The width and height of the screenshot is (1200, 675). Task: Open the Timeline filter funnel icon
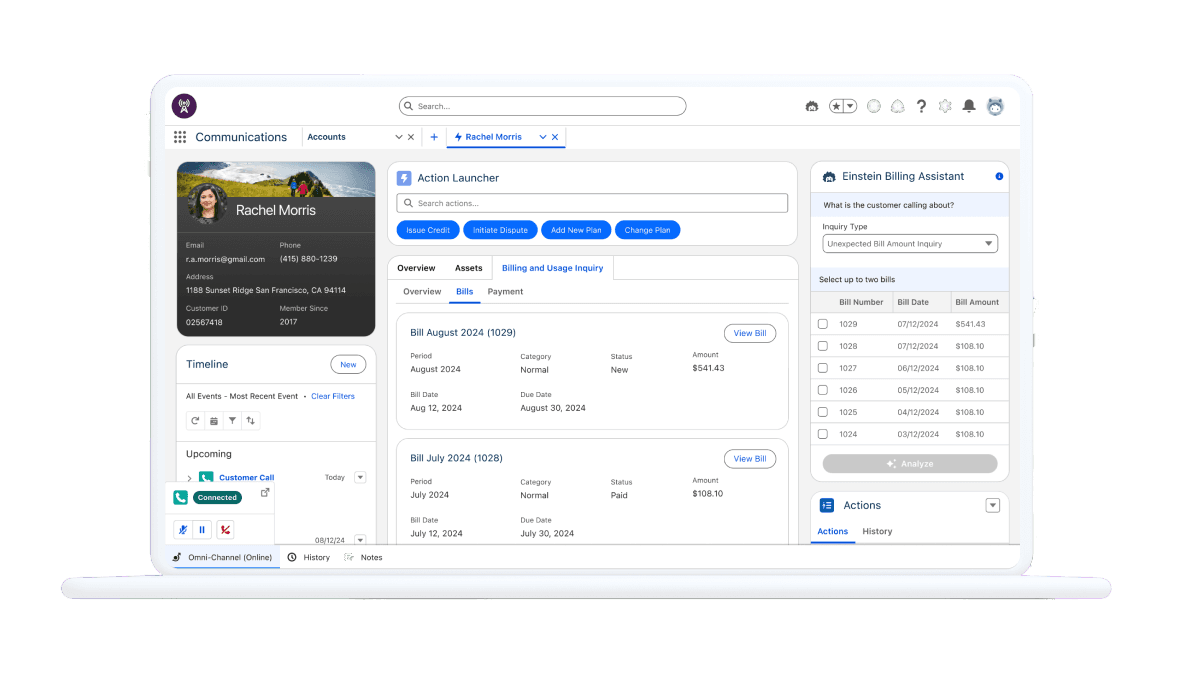[232, 421]
